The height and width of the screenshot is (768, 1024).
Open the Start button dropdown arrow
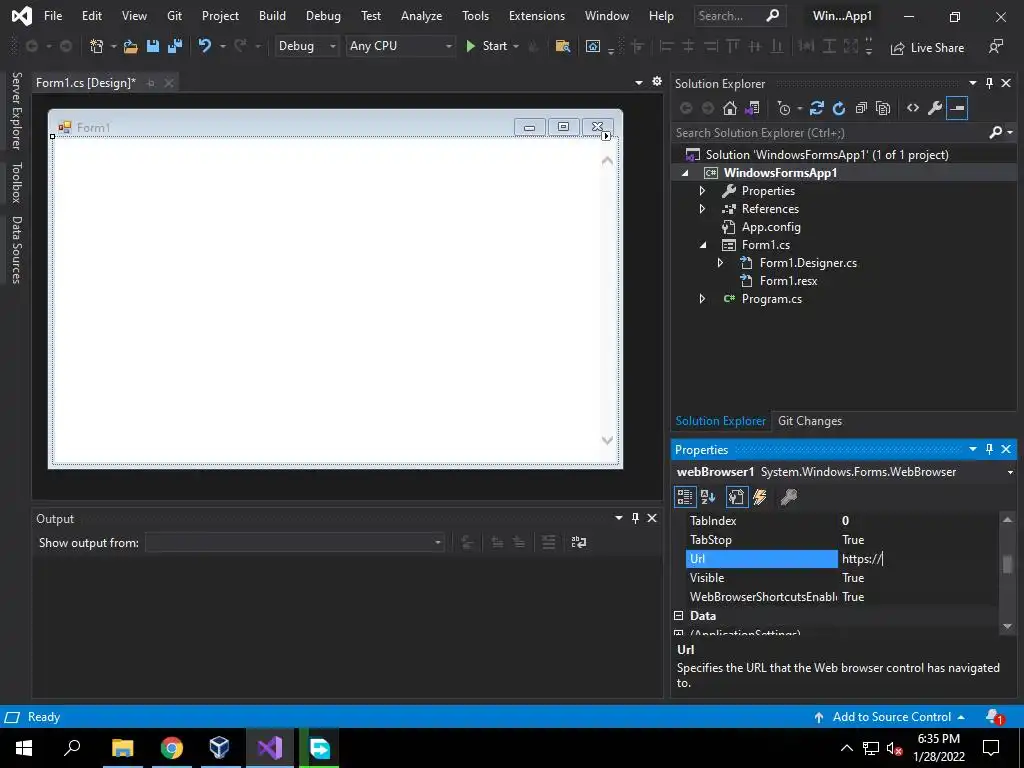tap(516, 46)
